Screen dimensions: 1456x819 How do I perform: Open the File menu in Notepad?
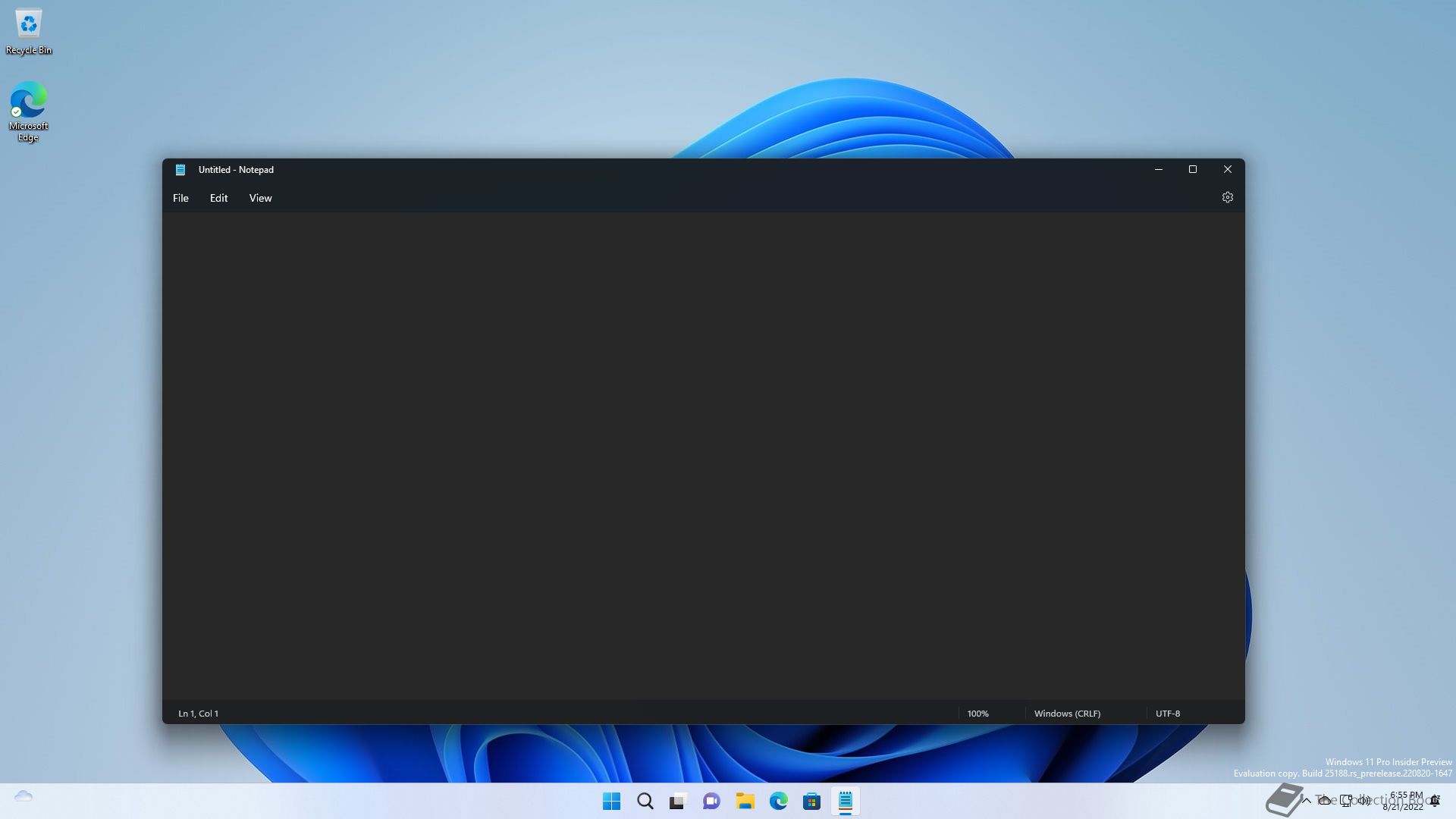pyautogui.click(x=180, y=198)
